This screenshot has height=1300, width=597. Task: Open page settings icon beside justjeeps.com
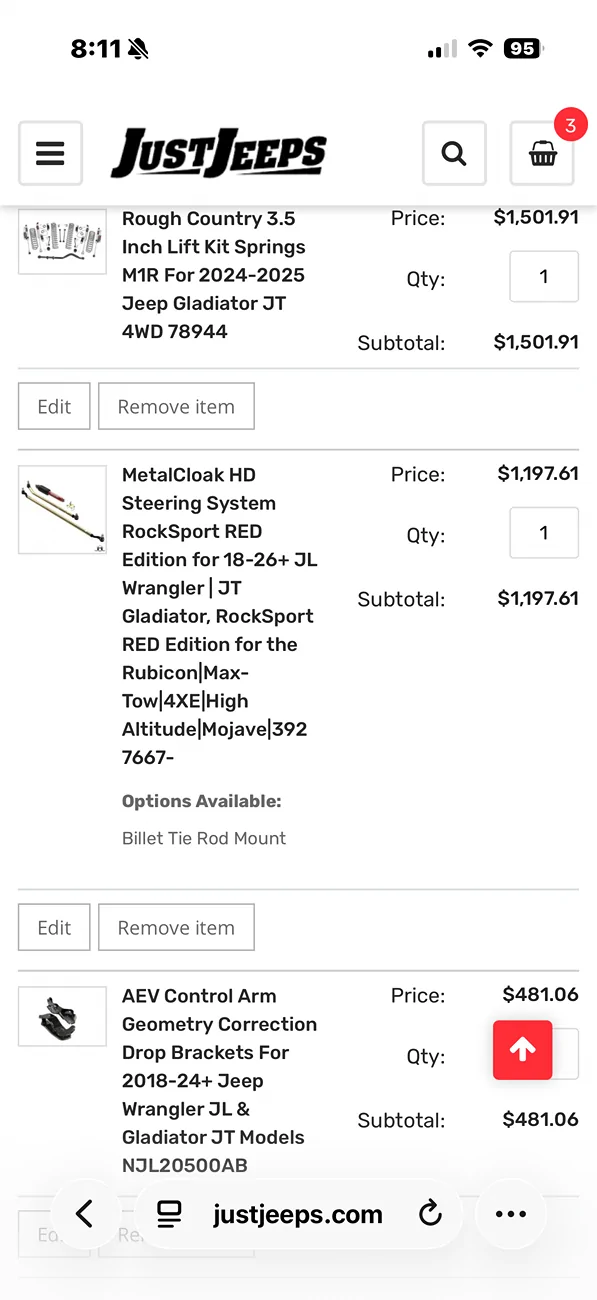pyautogui.click(x=170, y=1215)
